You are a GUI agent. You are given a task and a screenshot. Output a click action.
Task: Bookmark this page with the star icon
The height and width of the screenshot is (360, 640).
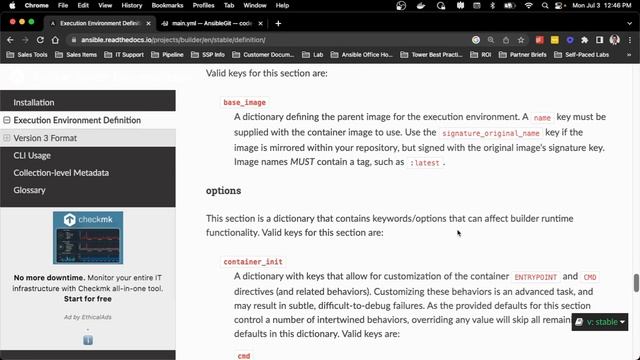click(521, 40)
